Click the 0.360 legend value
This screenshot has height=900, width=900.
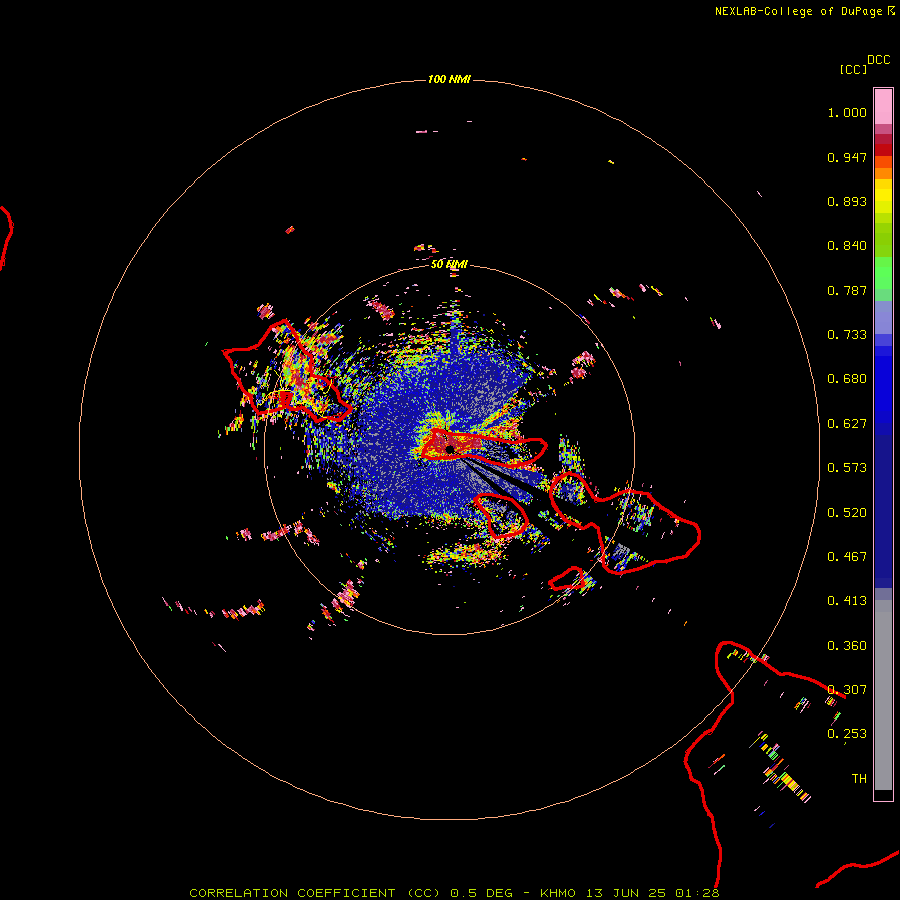(847, 646)
